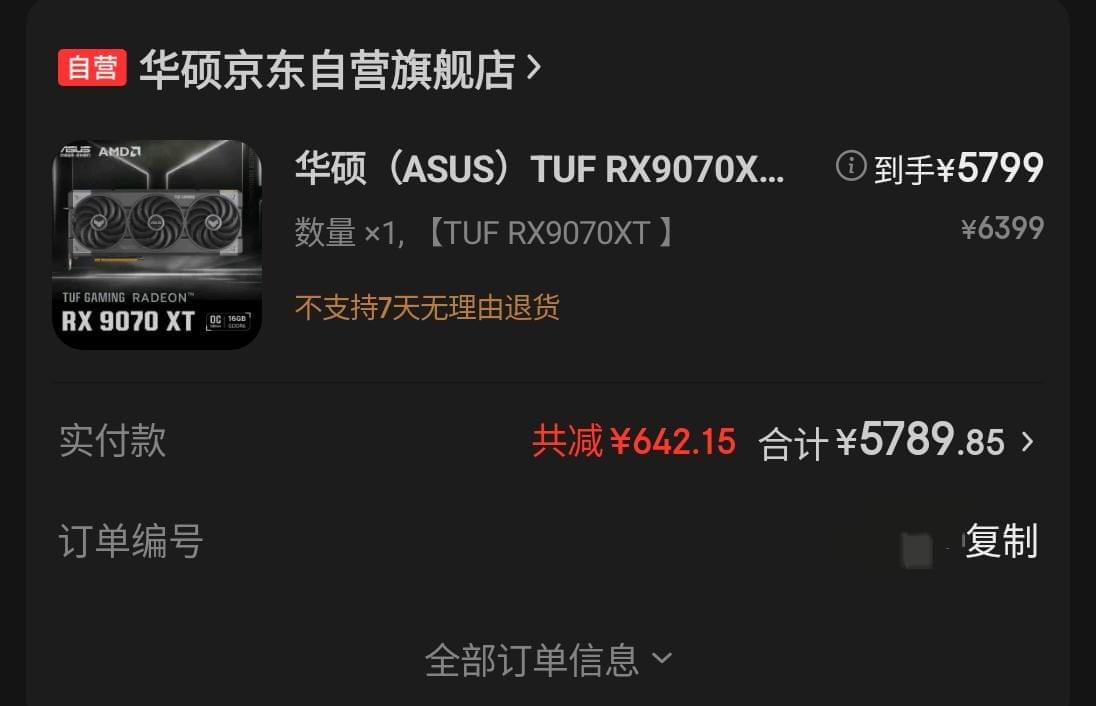Click the red 自营 badge
This screenshot has width=1096, height=706.
[x=92, y=68]
